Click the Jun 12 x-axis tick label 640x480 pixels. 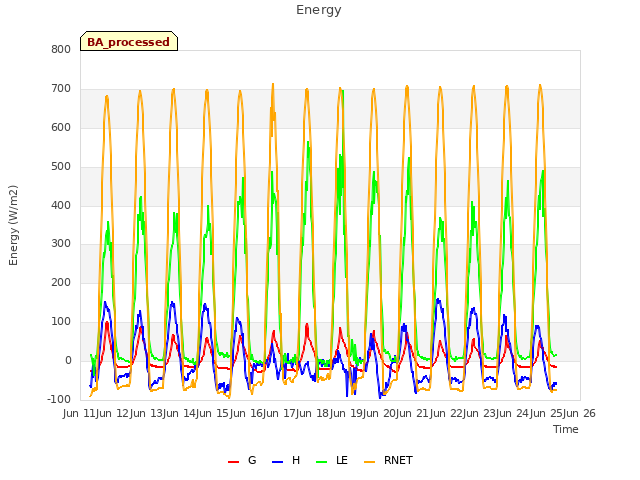(114, 413)
